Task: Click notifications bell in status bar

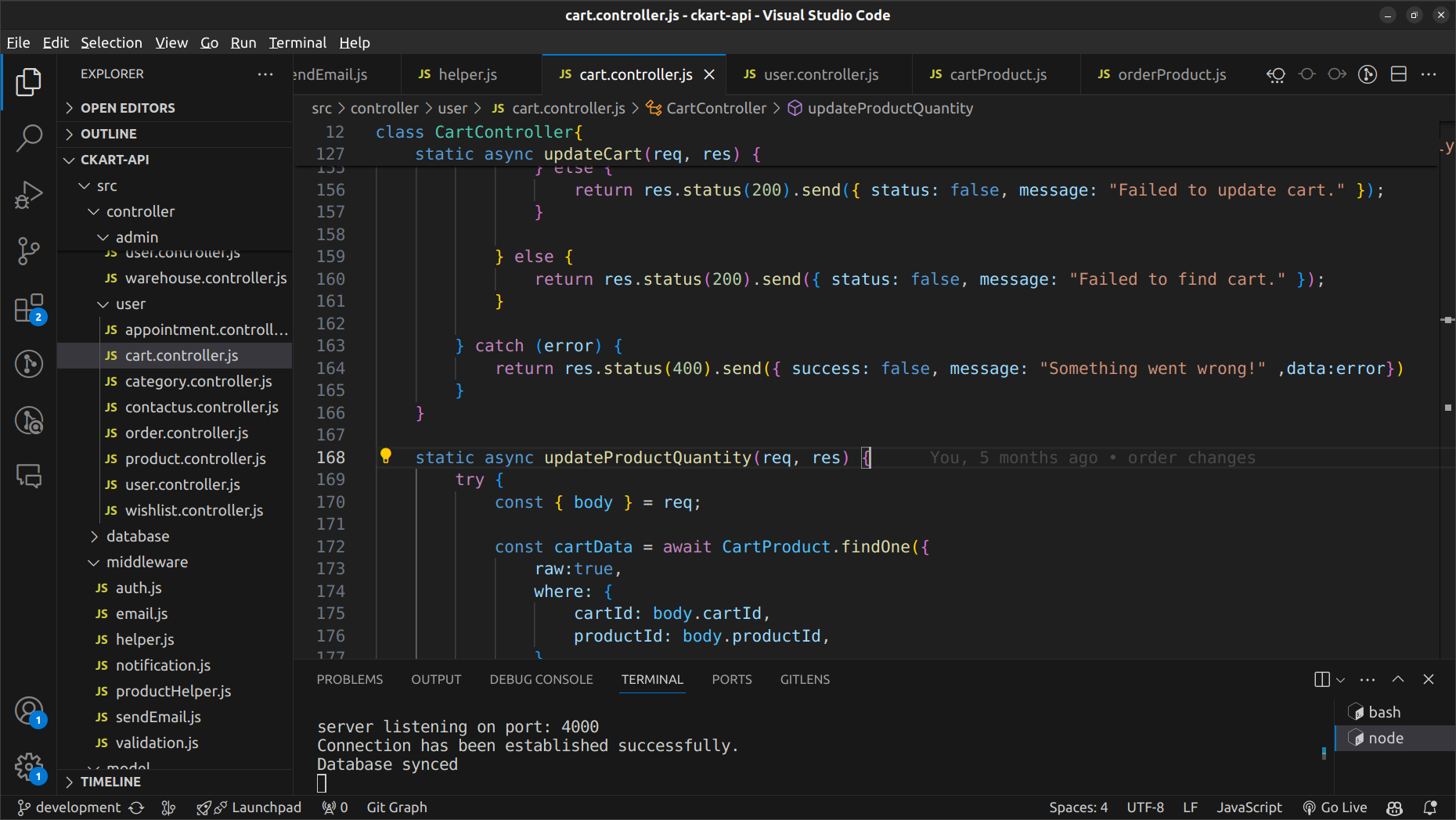Action: pyautogui.click(x=1429, y=807)
